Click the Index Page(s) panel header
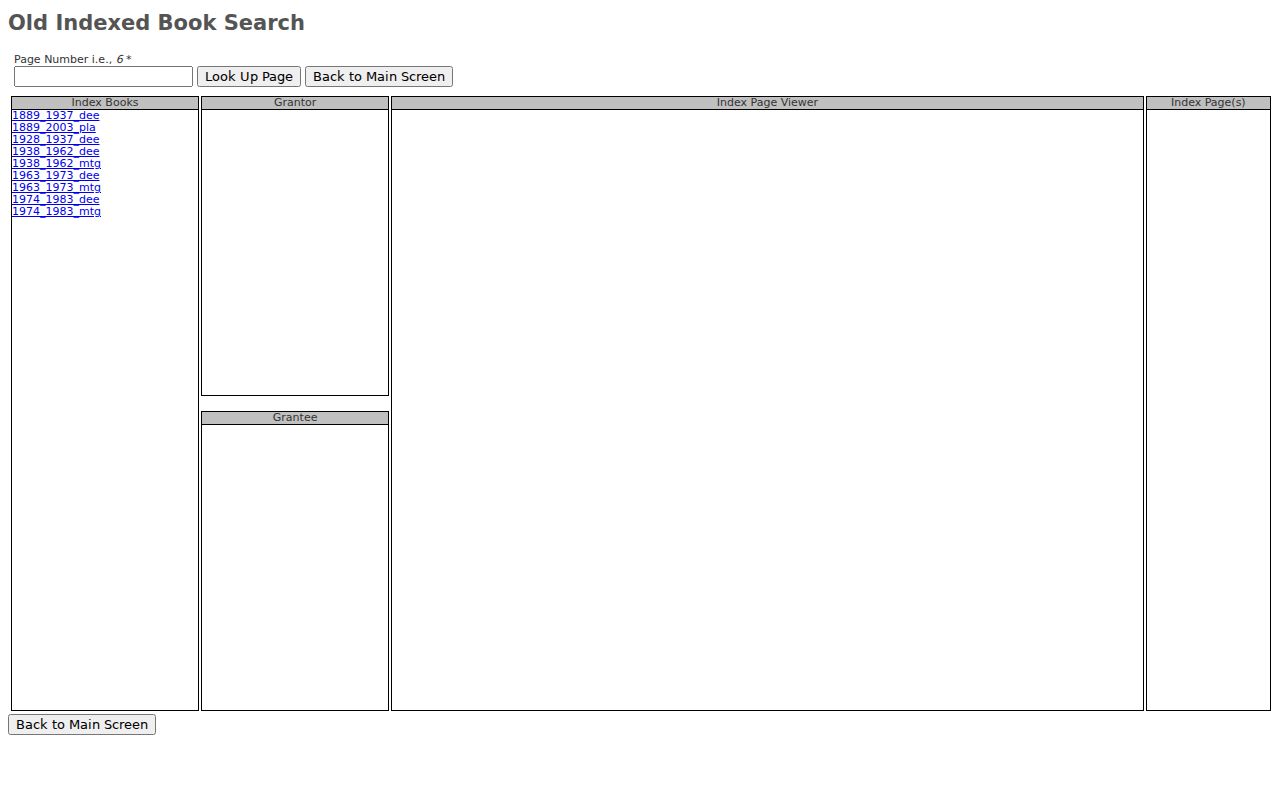This screenshot has height=800, width=1280. 1208,102
